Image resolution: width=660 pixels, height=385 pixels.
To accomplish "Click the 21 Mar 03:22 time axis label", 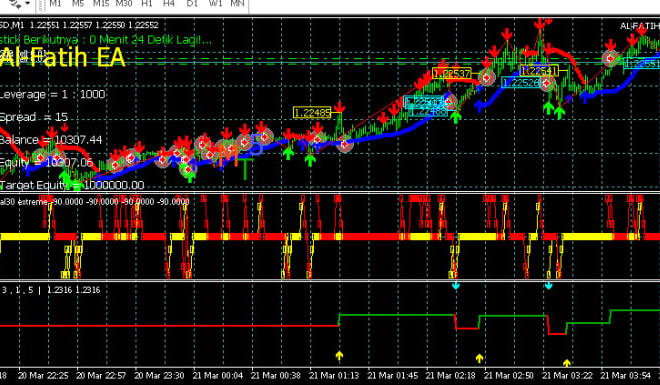I will tap(567, 375).
